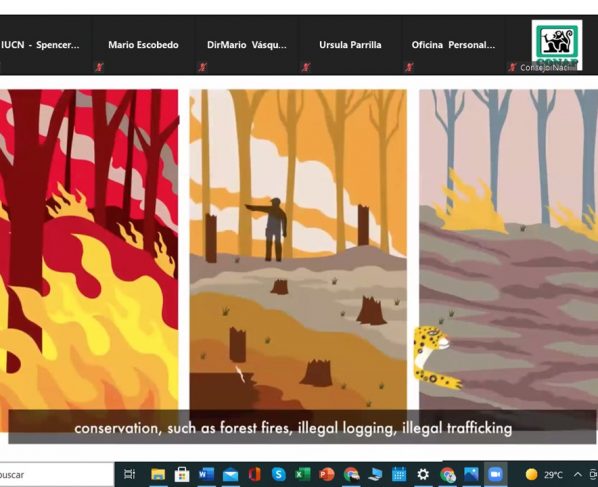This screenshot has height=487, width=598.
Task: Open Skype from the taskbar
Action: point(279,474)
